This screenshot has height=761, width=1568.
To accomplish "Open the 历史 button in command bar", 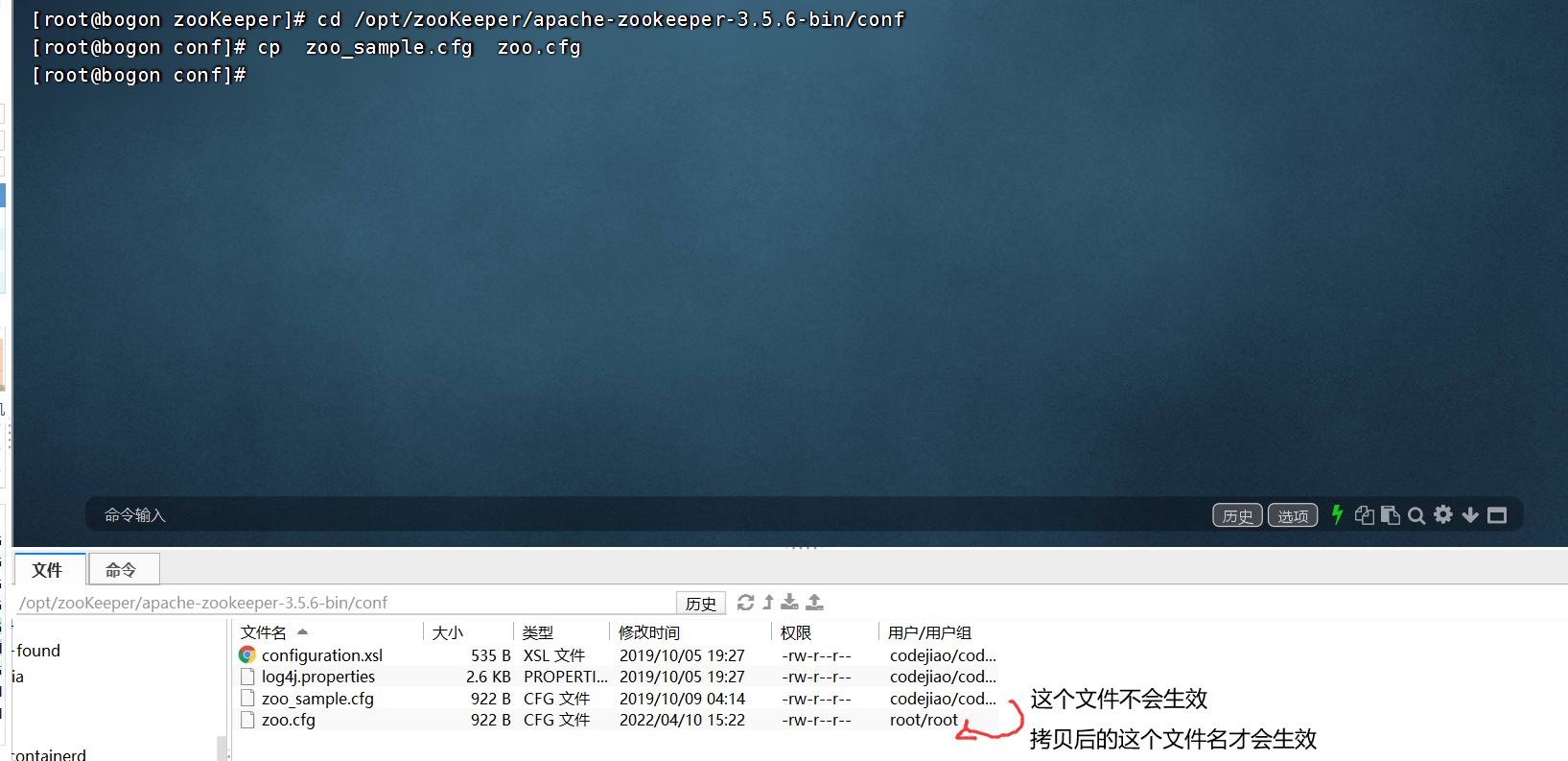I will (1237, 515).
